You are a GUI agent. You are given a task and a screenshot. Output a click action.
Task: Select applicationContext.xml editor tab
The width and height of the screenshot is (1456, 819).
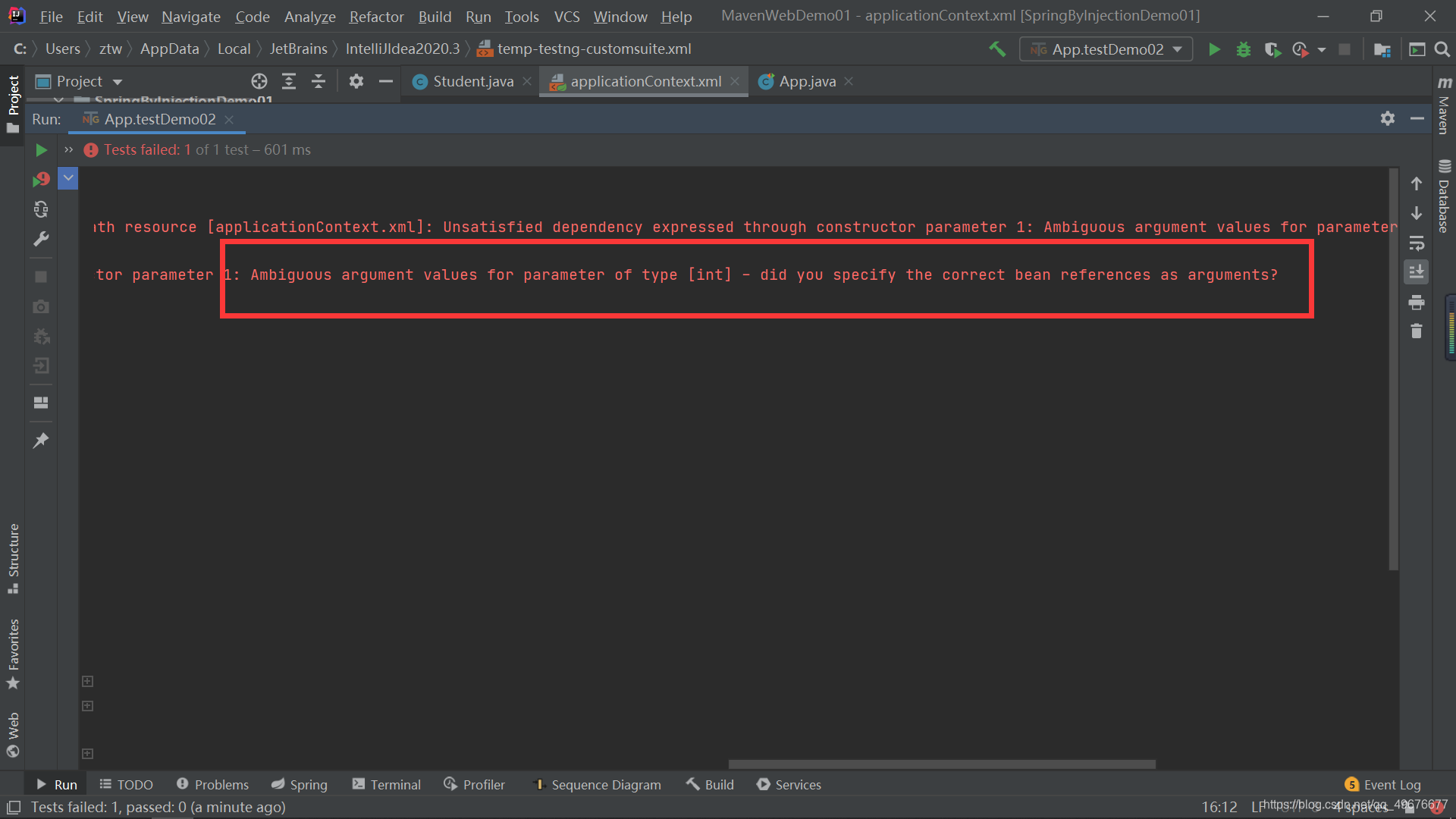point(645,81)
